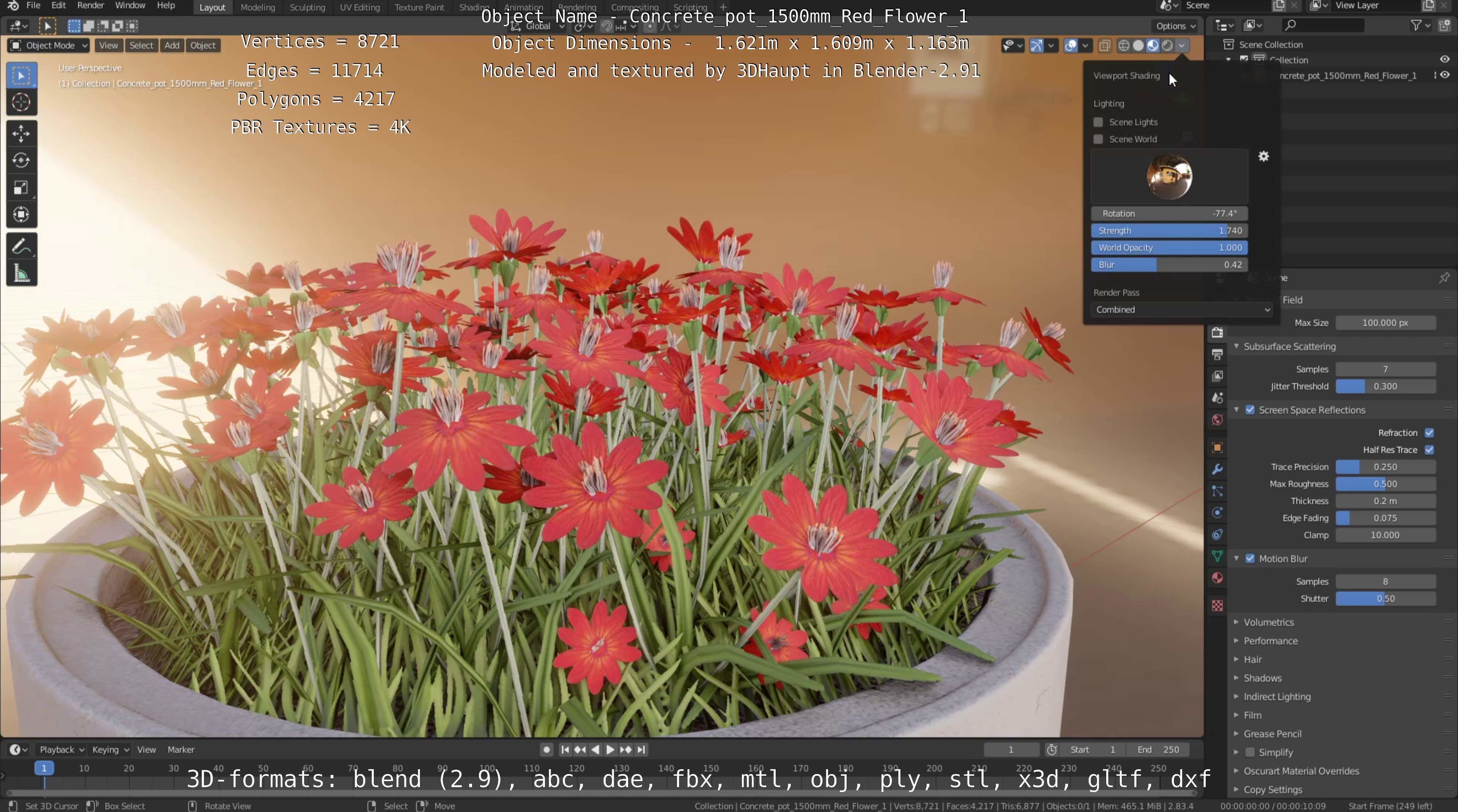Adjust the World Opacity slider
This screenshot has width=1458, height=812.
coord(1169,248)
